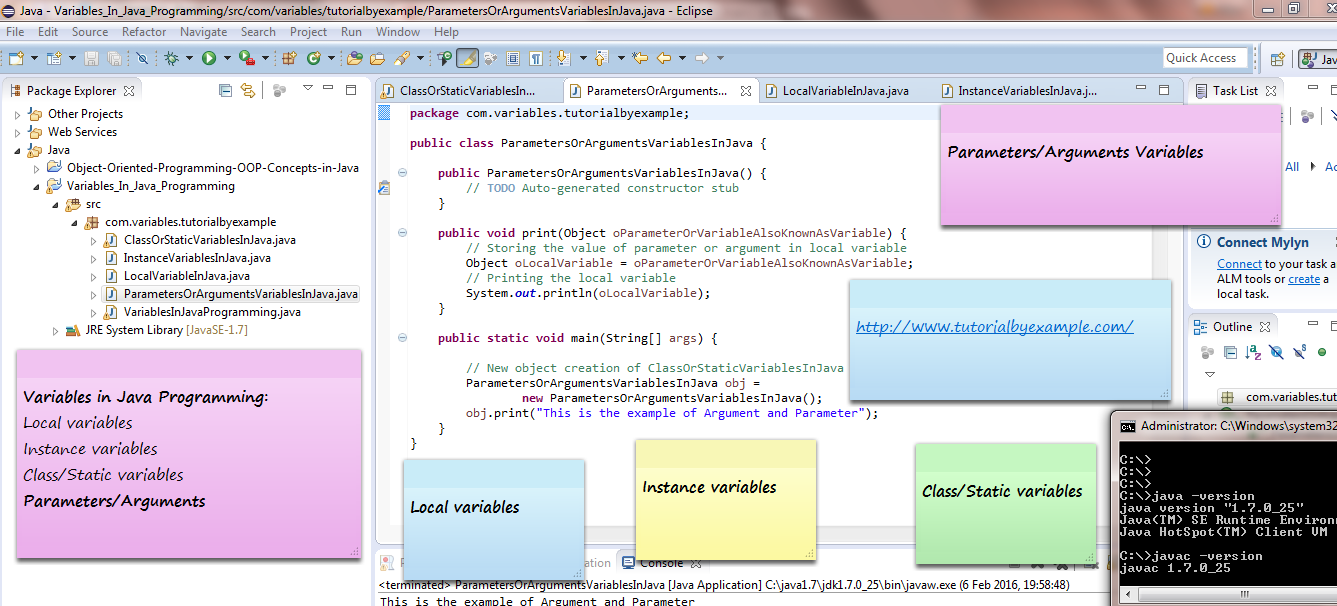The height and width of the screenshot is (606, 1337).
Task: Select com.variables.tutorialbyexample package node
Action: point(190,222)
